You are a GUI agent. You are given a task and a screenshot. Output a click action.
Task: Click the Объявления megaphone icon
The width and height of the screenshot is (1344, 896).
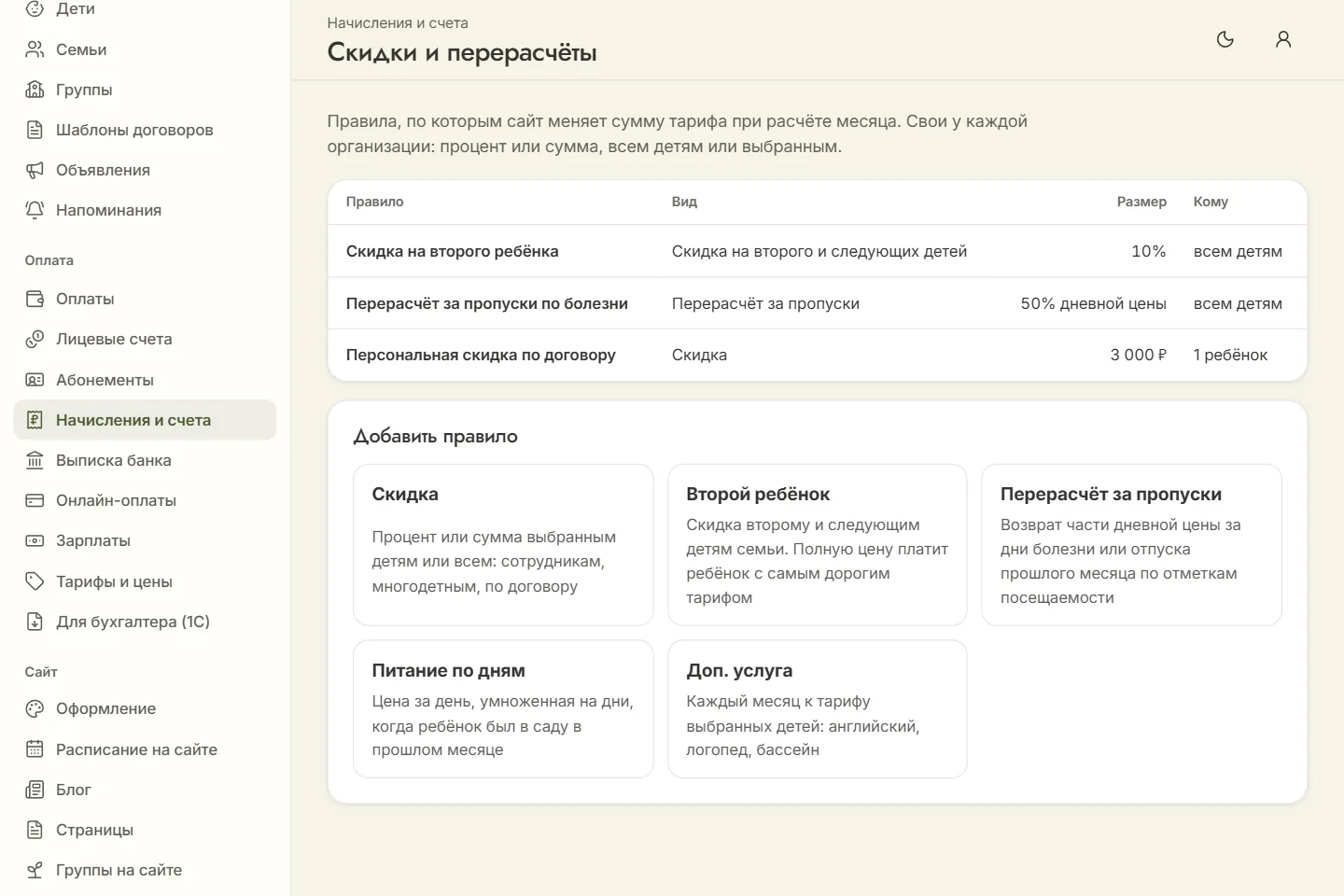(35, 170)
